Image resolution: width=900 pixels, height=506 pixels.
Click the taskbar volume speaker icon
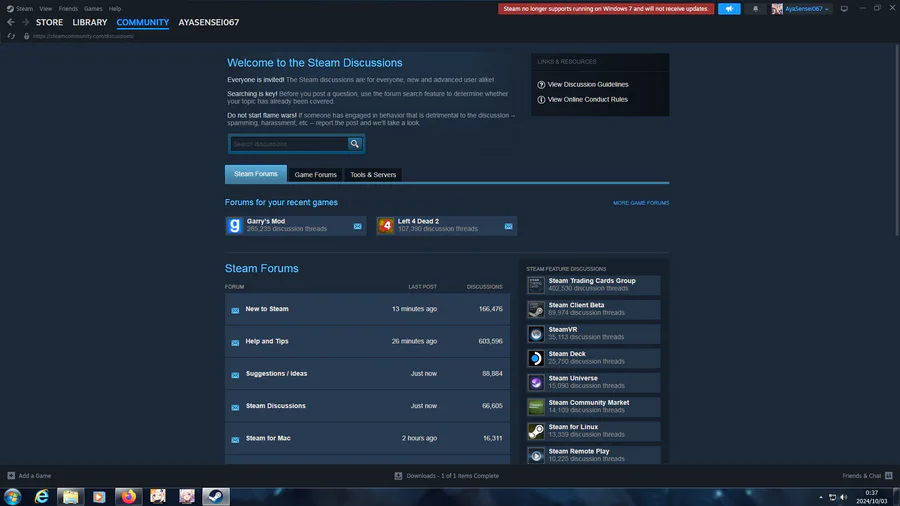[x=844, y=497]
